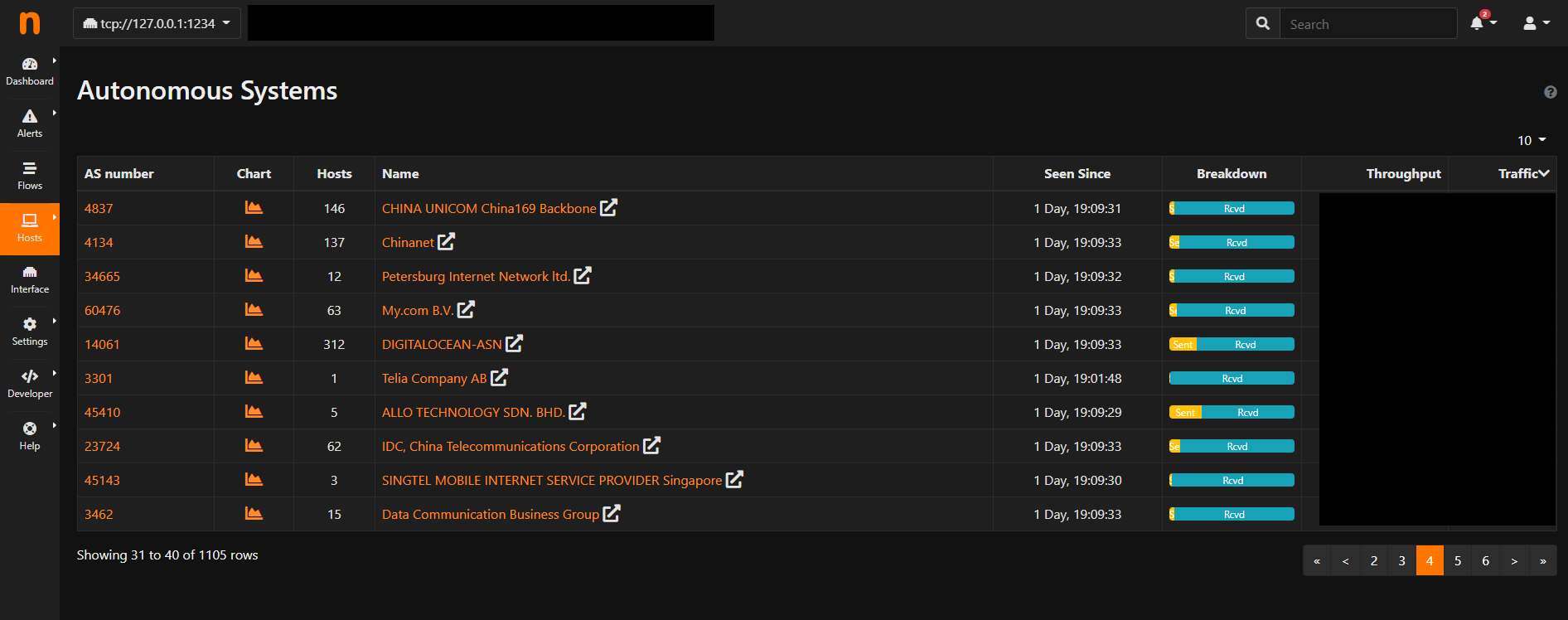Viewport: 1568px width, 620px height.
Task: Click the Telia Company AB name link
Action: tap(434, 378)
